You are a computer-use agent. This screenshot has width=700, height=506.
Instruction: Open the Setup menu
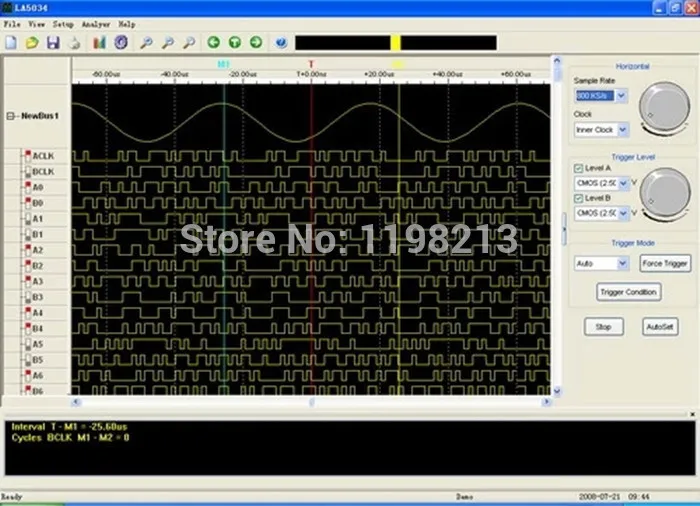(63, 24)
